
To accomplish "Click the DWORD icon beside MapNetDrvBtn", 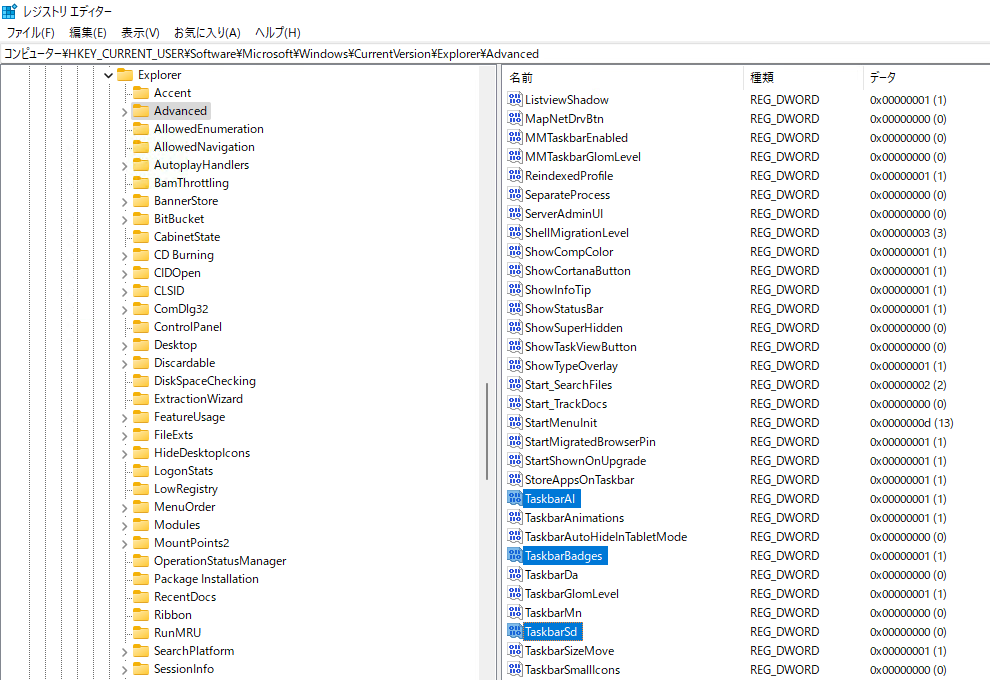I will point(515,118).
